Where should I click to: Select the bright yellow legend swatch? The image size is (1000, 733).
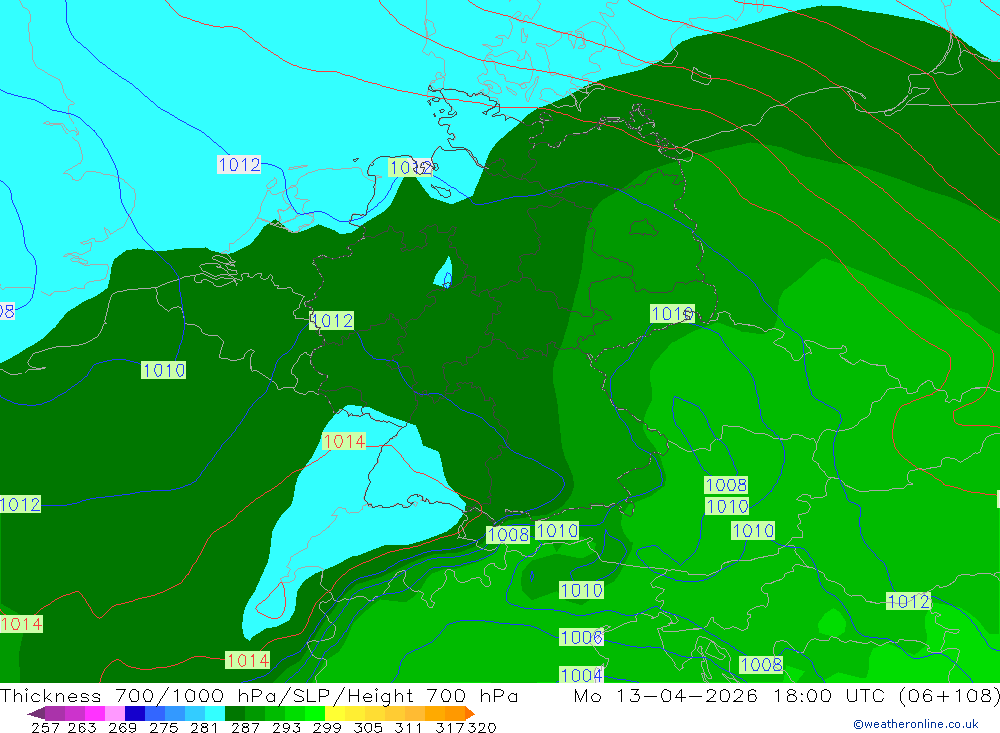(335, 713)
